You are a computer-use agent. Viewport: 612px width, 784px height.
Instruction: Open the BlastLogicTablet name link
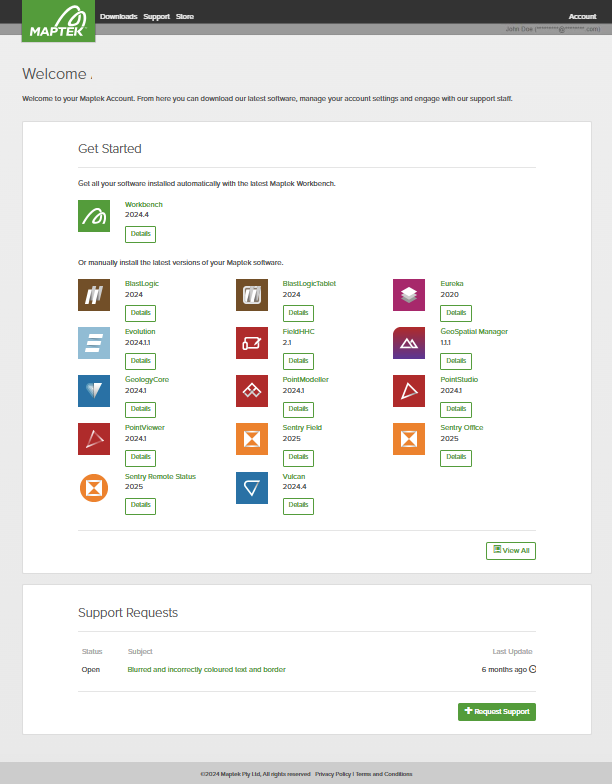pyautogui.click(x=310, y=284)
